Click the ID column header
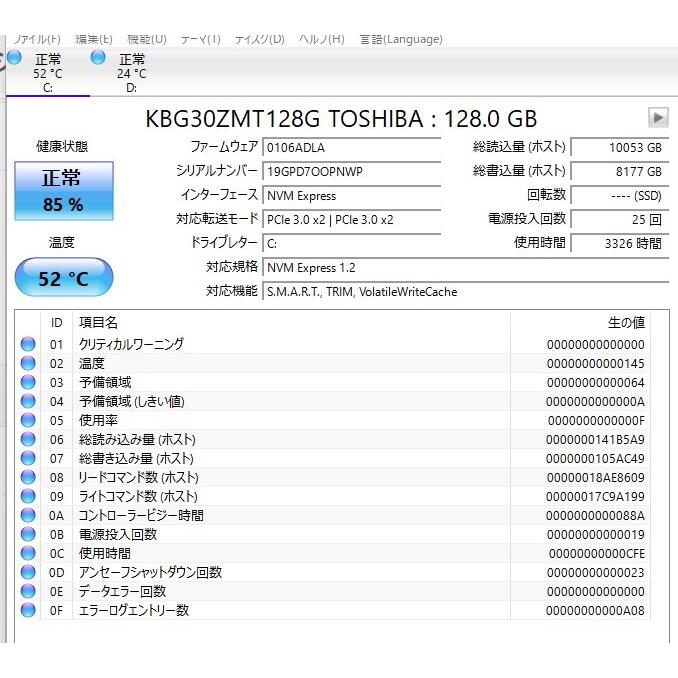Viewport: 678px width, 678px height. click(57, 323)
